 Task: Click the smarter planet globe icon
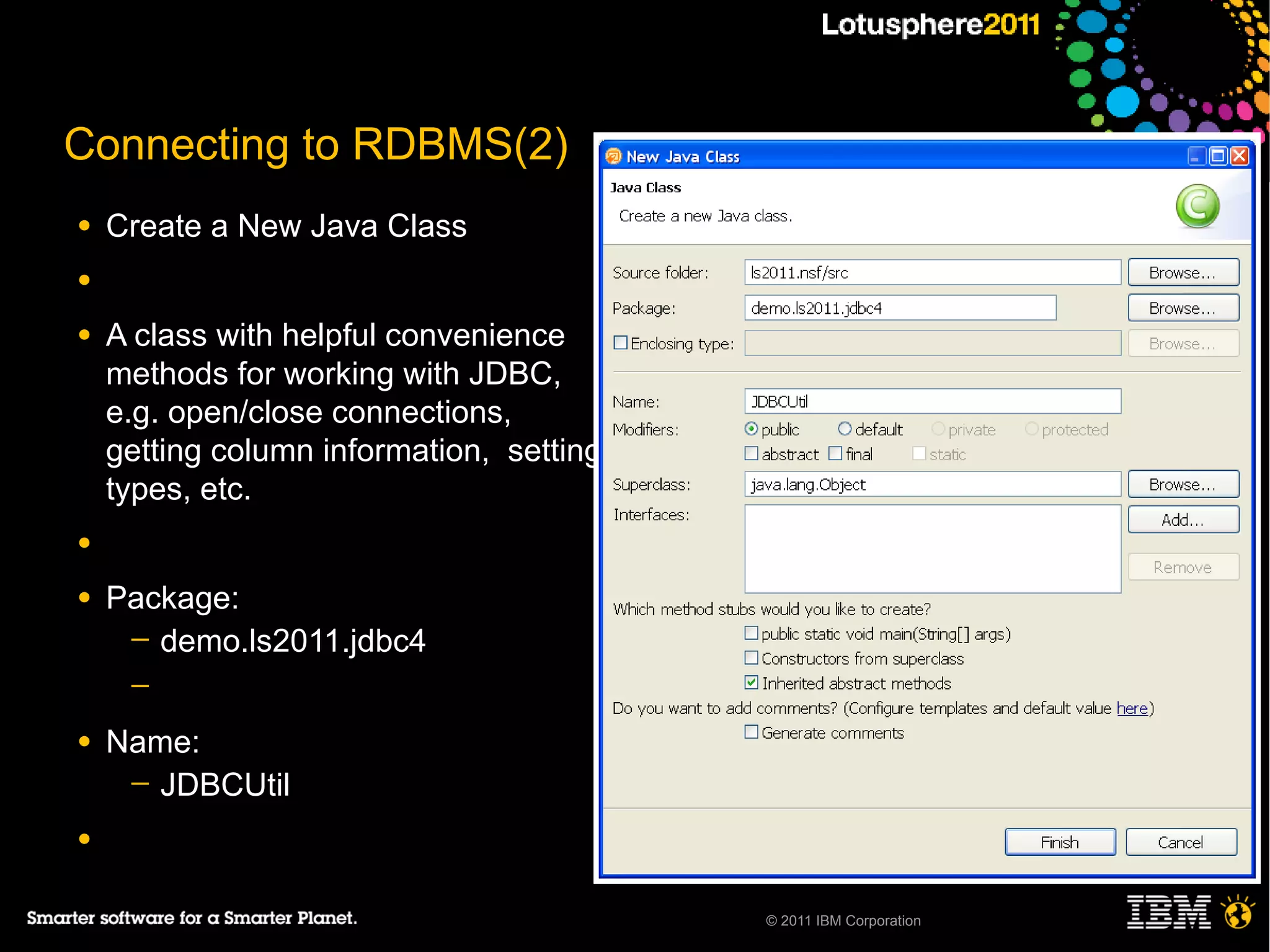[1238, 912]
